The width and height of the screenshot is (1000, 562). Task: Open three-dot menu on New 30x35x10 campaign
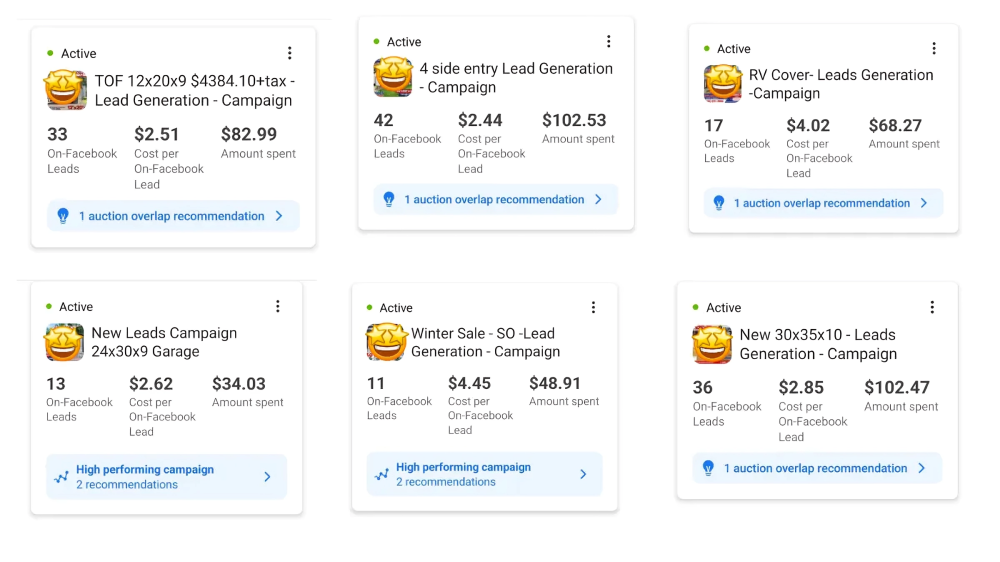point(932,307)
